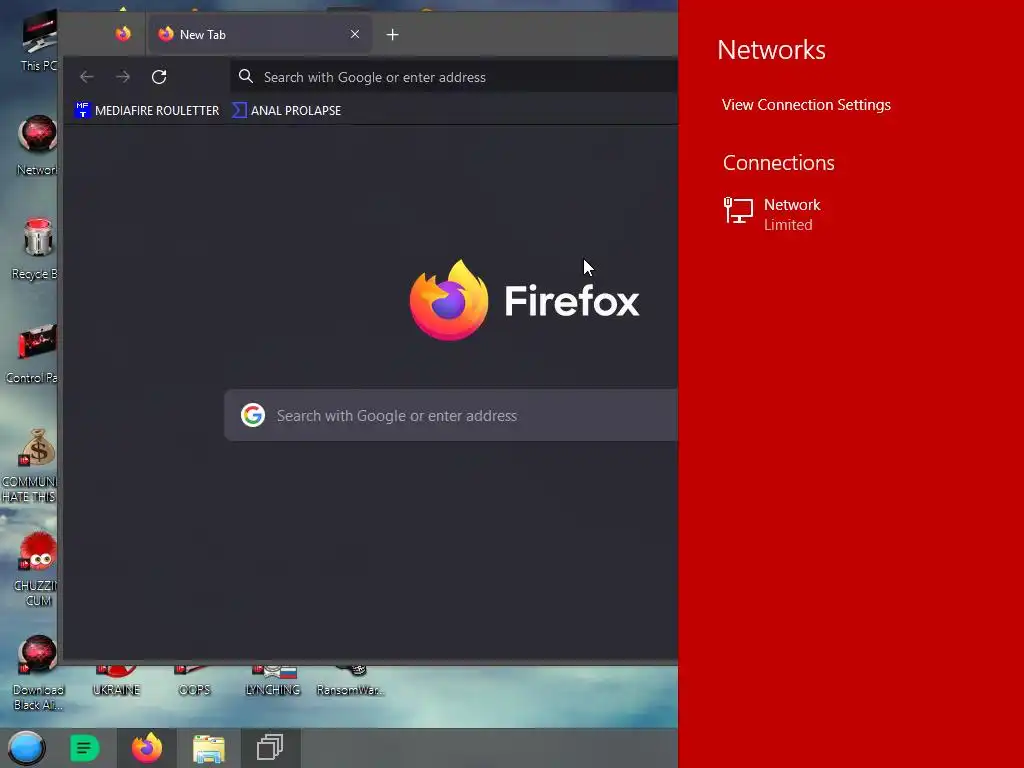Screen dimensions: 1024x768
Task: Click the Firefox taskbar button
Action: [x=147, y=748]
